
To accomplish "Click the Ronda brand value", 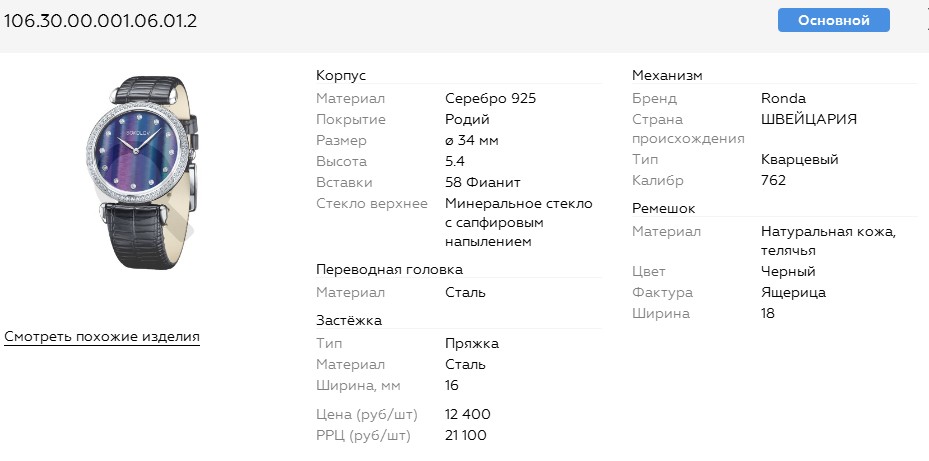I will 783,99.
